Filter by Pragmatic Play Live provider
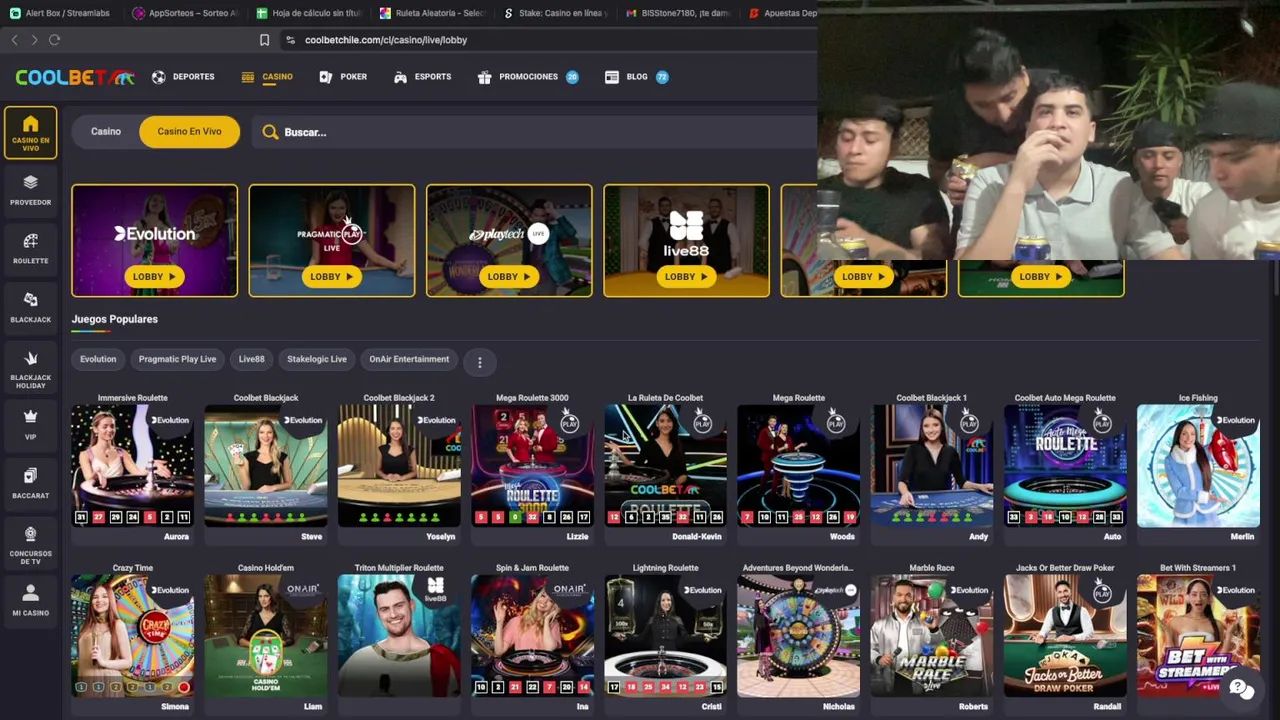Viewport: 1280px width, 720px height. tap(177, 359)
